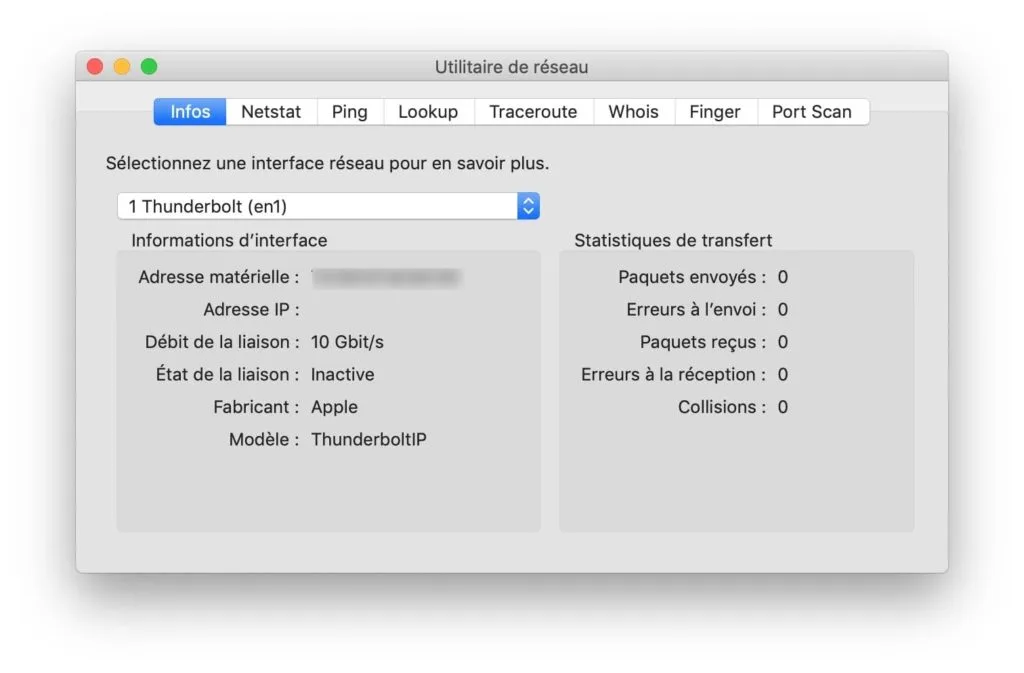Click the 'Informations d'interface' panel
1024x673 pixels.
[330, 390]
